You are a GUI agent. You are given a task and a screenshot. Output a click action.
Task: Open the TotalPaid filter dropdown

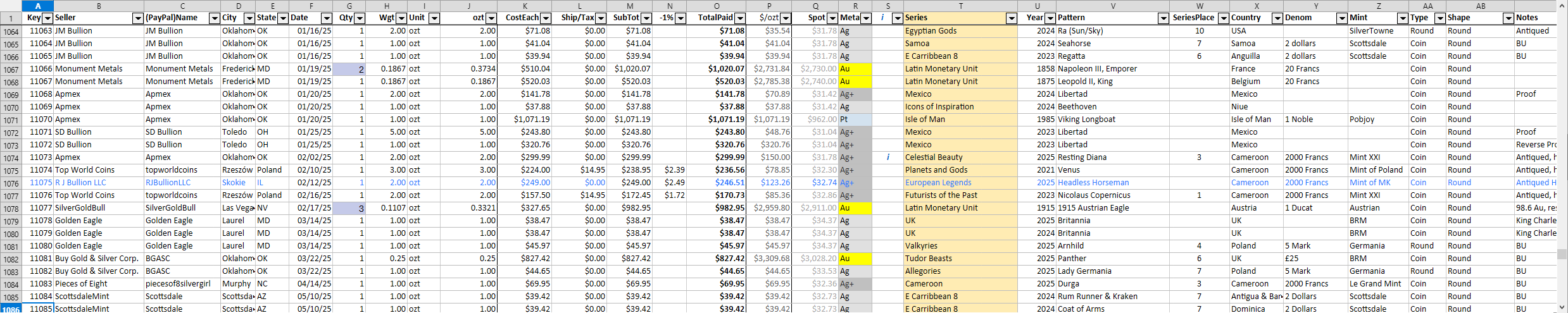(740, 18)
